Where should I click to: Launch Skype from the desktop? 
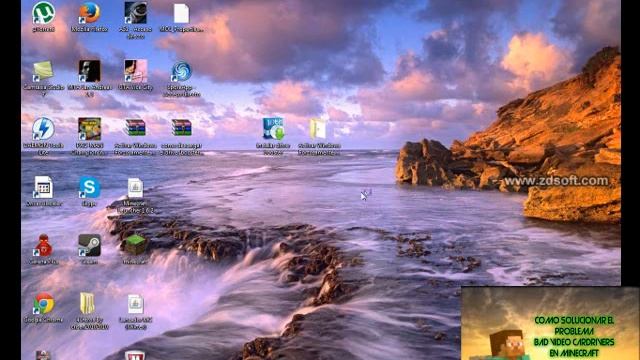coord(89,187)
